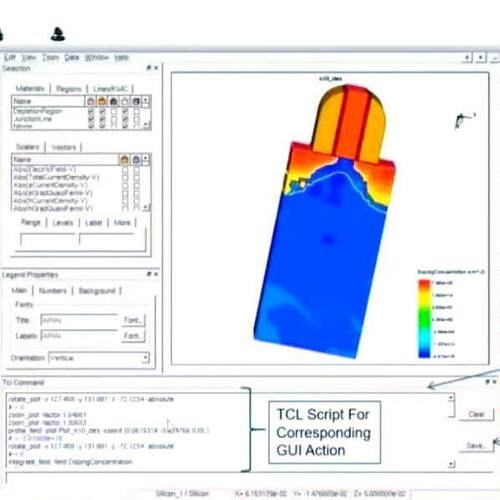Click the orange icon in Materials table header
Screen dimensions: 500x500
point(102,101)
